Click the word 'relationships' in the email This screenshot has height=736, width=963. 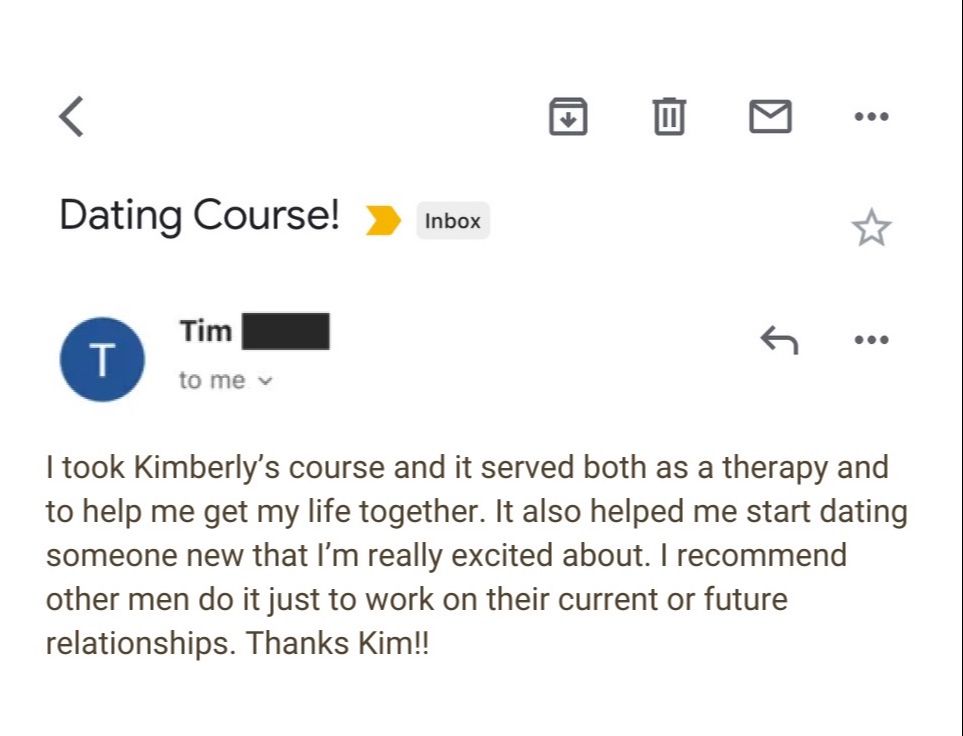point(137,643)
